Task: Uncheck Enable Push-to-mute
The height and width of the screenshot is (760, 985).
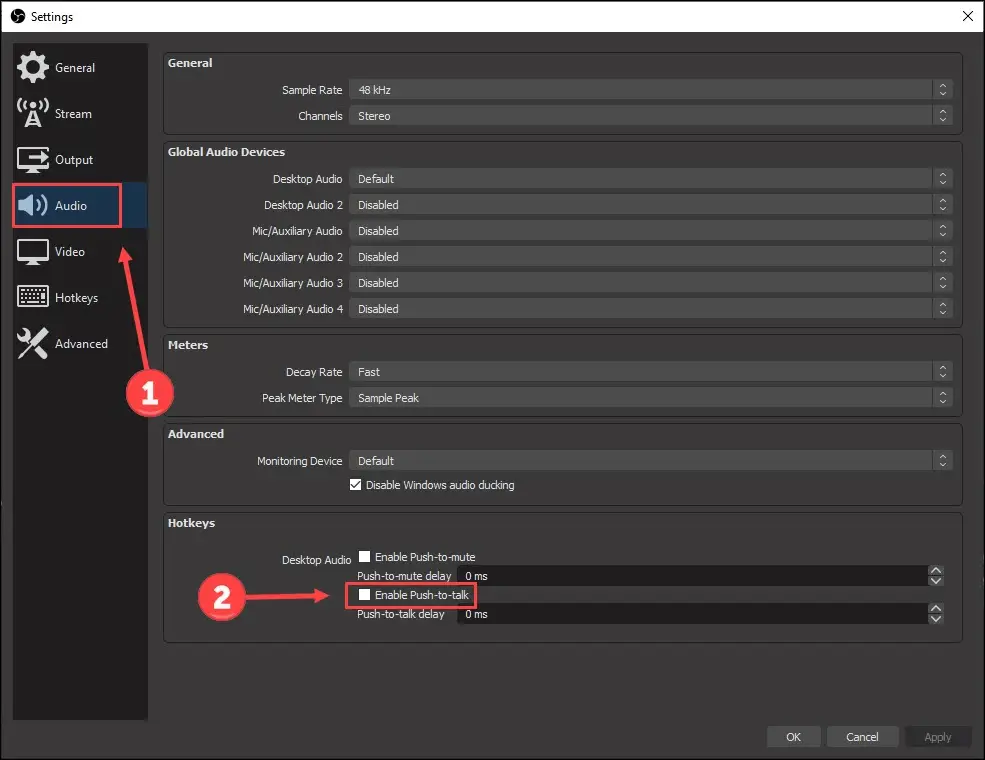Action: point(364,557)
